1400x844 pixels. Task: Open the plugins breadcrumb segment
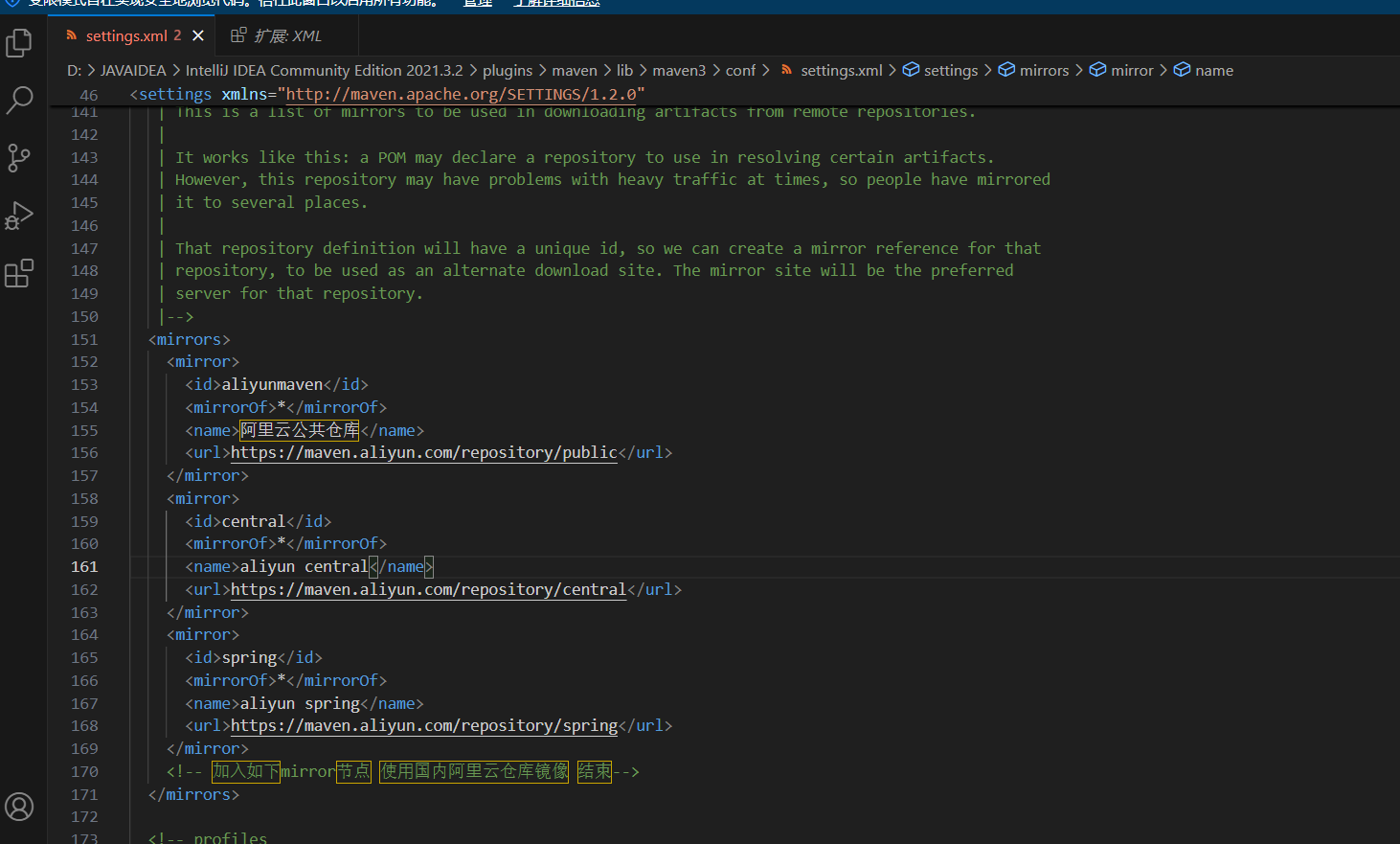click(x=508, y=70)
